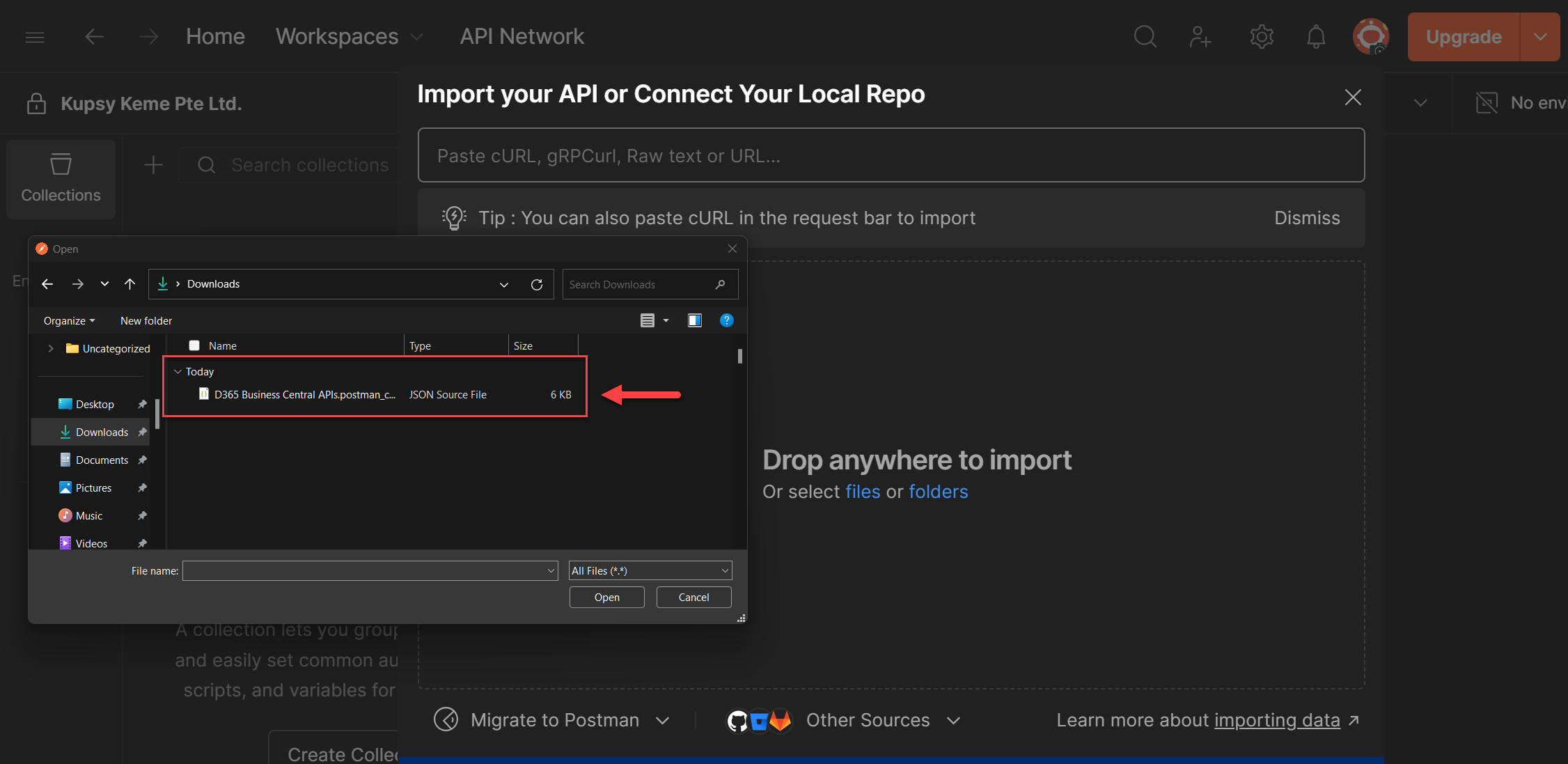The height and width of the screenshot is (764, 1568).
Task: Click the blue help icon in the file dialog
Action: click(726, 320)
